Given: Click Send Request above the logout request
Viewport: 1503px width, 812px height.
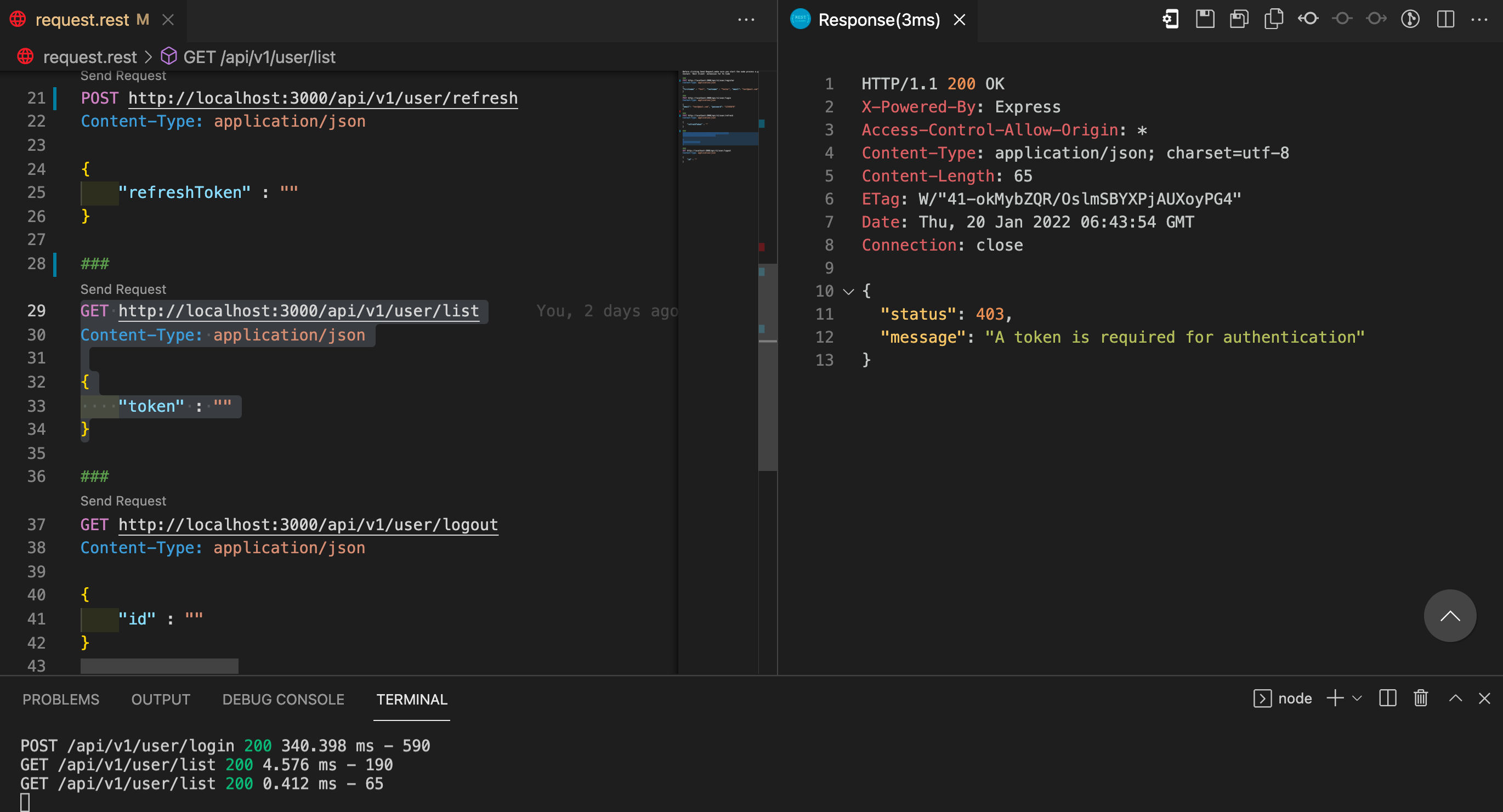Looking at the screenshot, I should 123,501.
